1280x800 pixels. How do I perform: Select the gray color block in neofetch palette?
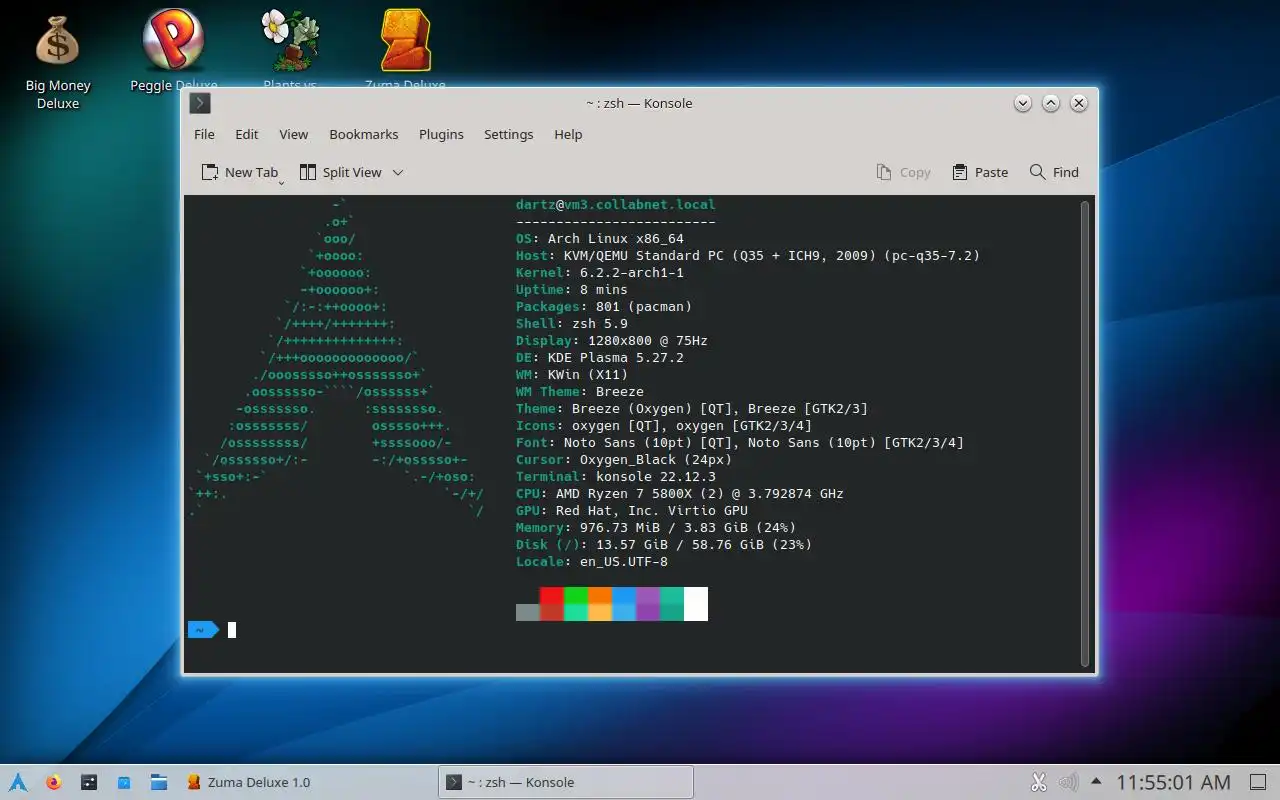point(528,612)
